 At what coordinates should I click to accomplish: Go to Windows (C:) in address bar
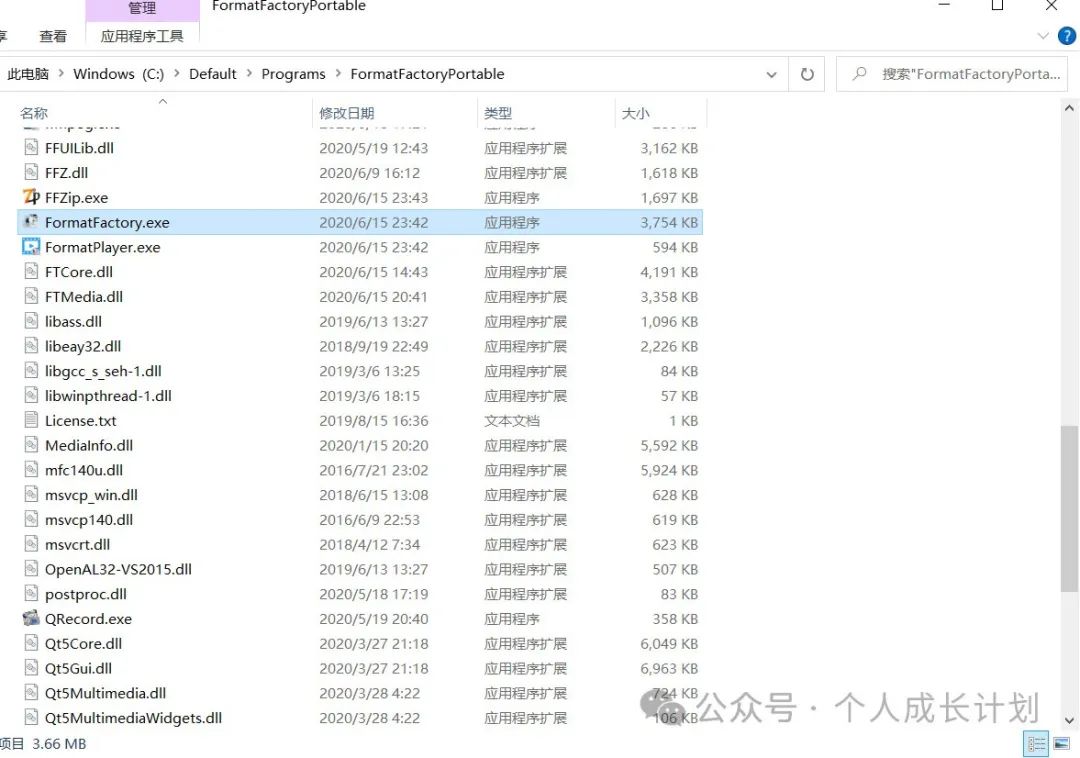click(118, 74)
